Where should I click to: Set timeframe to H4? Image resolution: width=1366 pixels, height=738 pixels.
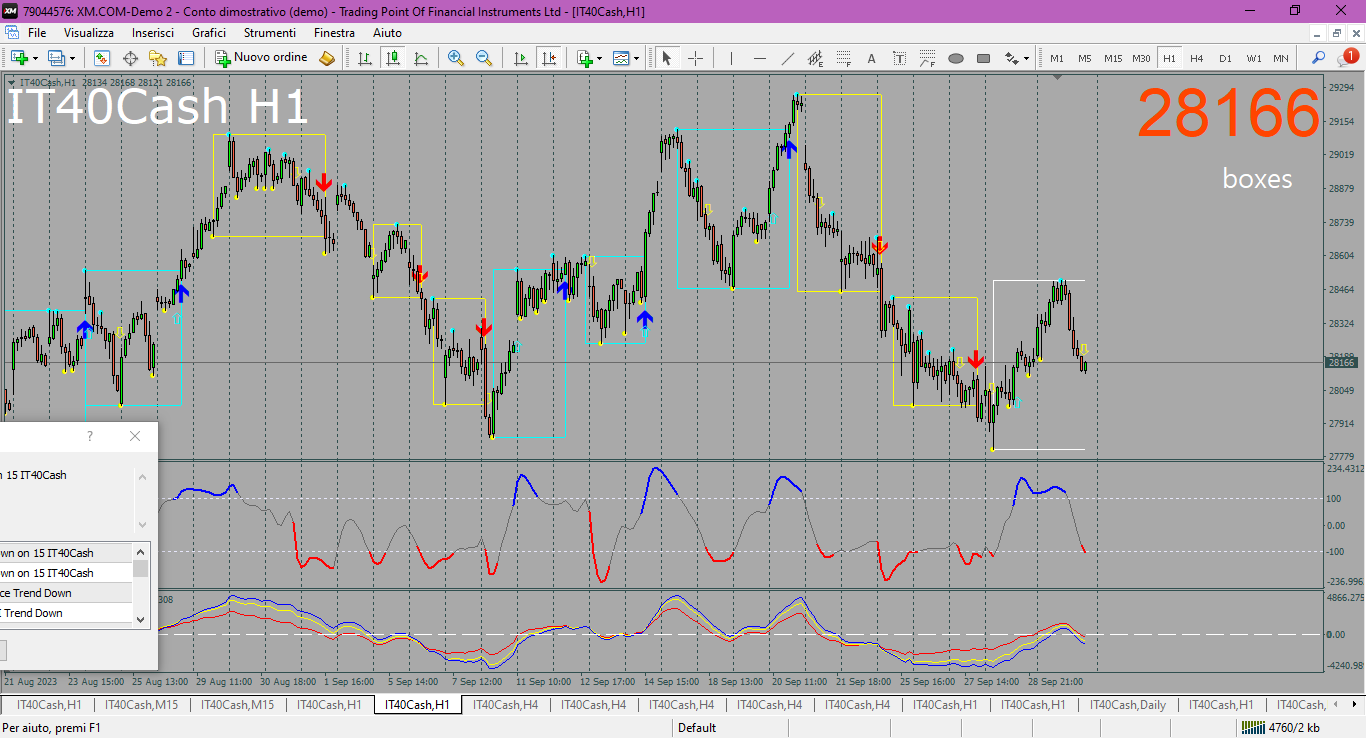(x=1197, y=58)
